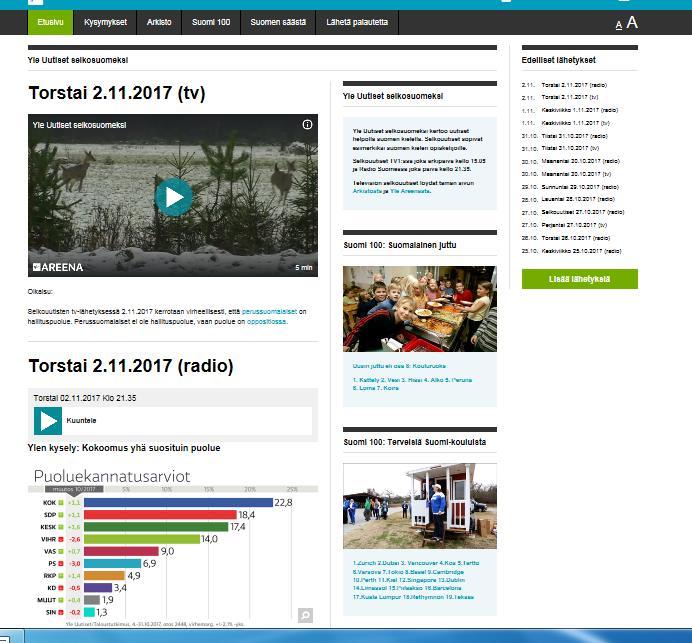Open Keskiviikko 1.11.2017 (tv) broadcast
This screenshot has height=643, width=692.
click(x=575, y=123)
